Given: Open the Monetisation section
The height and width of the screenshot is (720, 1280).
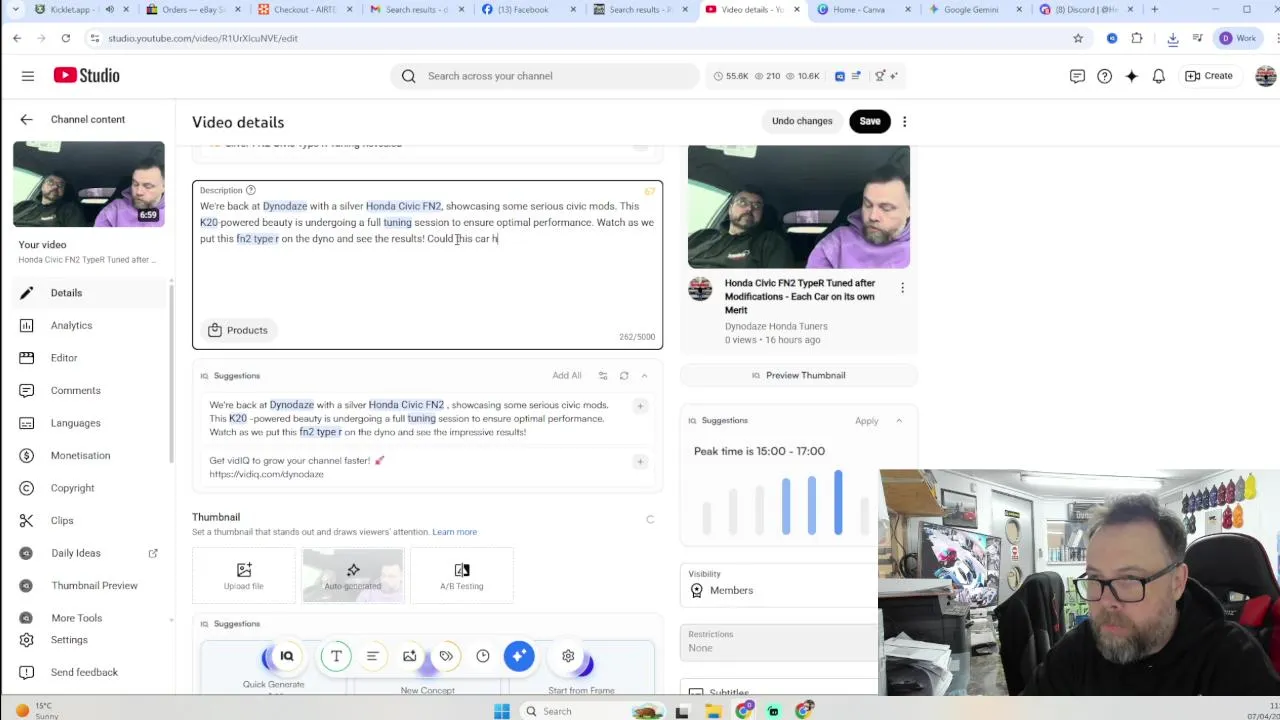Looking at the screenshot, I should [80, 455].
